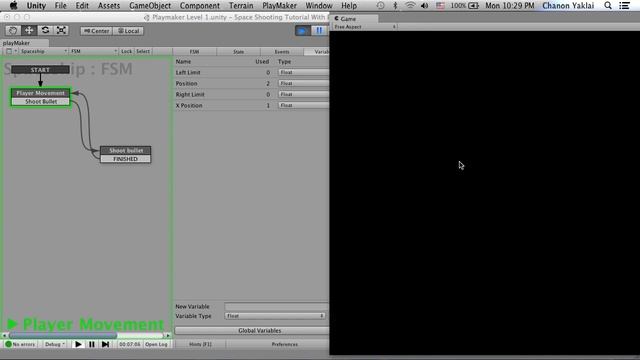Select the Left Limit variable row

pos(251,72)
